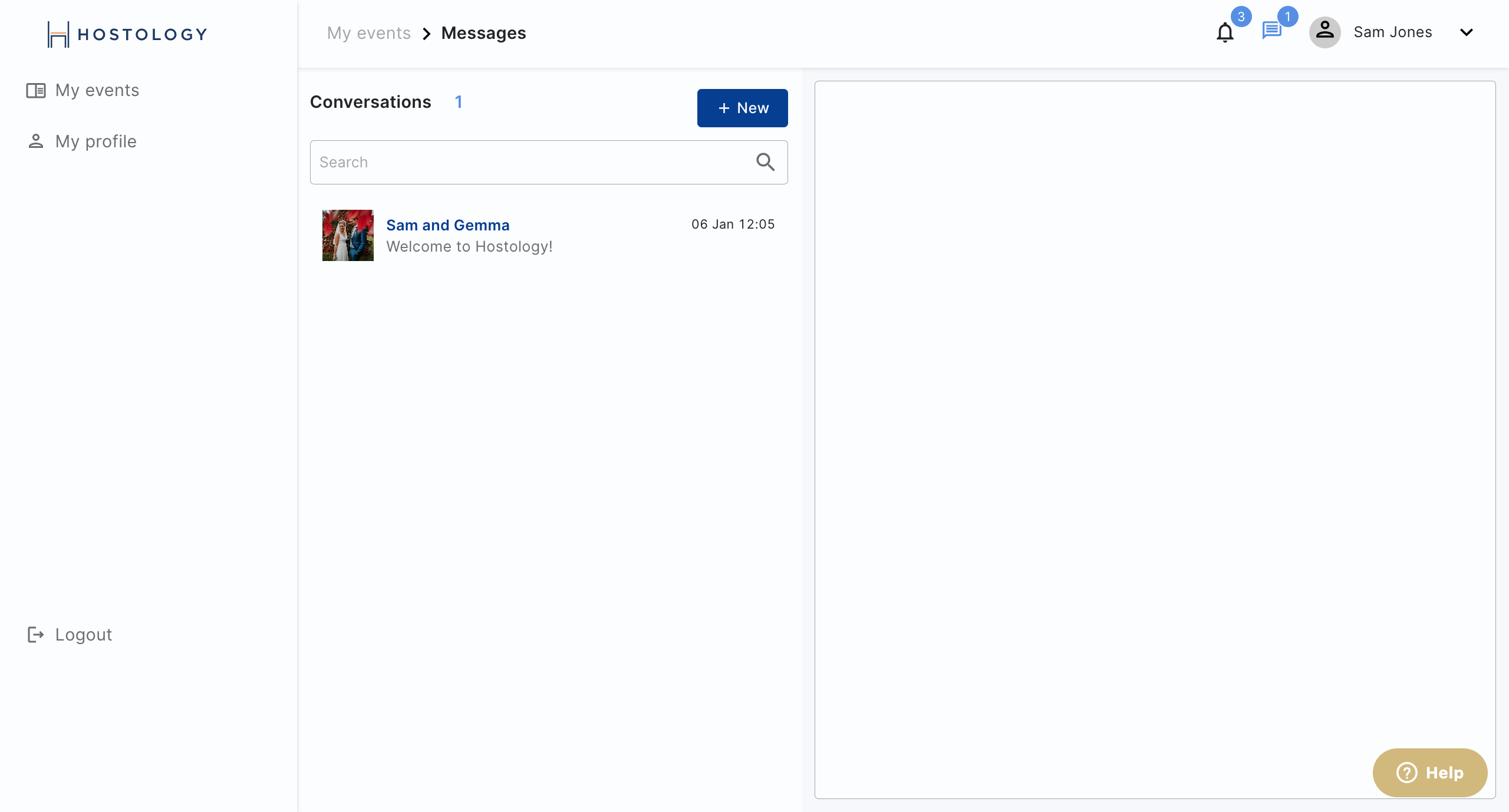Screen dimensions: 1509x812
Task: Click the 06 Jan 12:05 timestamp
Action: click(x=733, y=225)
